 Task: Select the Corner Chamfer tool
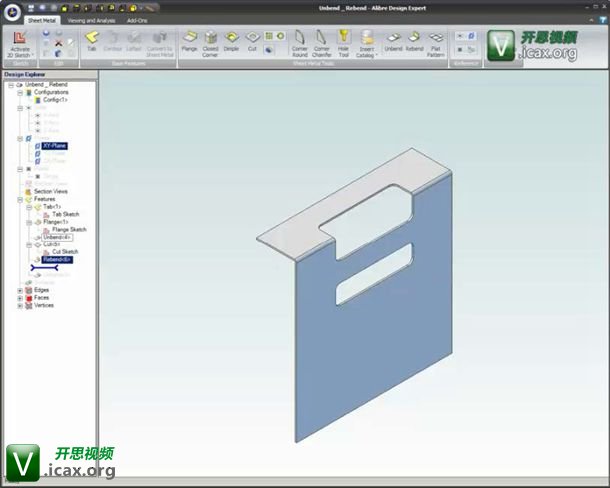point(322,42)
